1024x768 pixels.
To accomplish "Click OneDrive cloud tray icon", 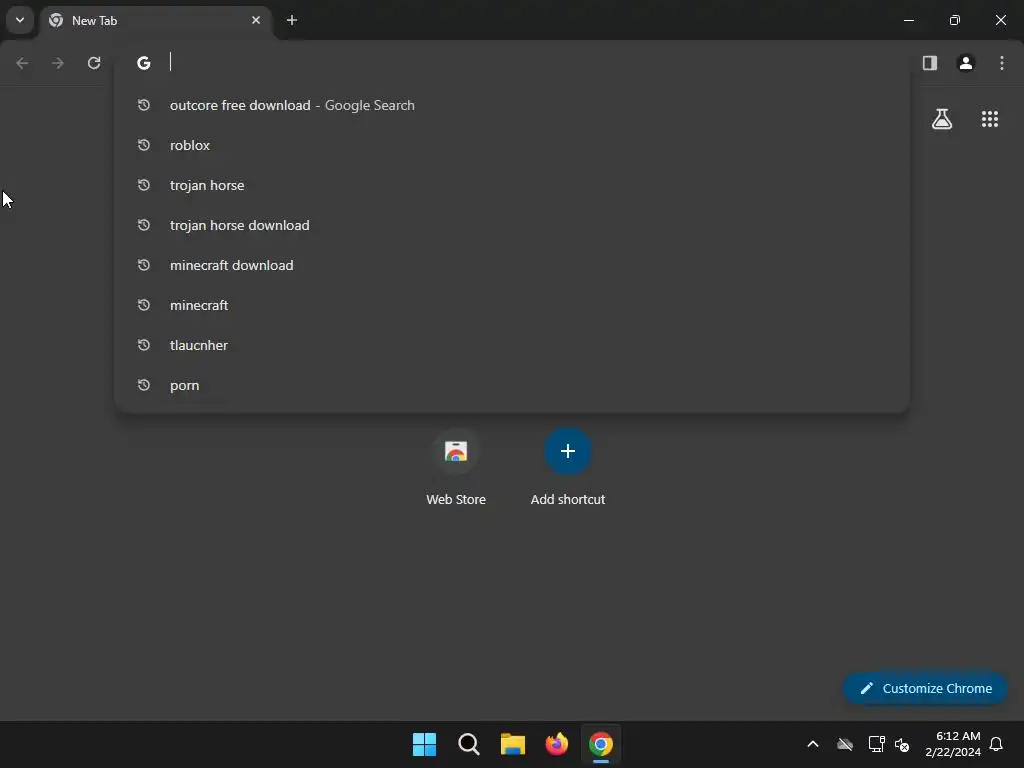I will click(845, 744).
